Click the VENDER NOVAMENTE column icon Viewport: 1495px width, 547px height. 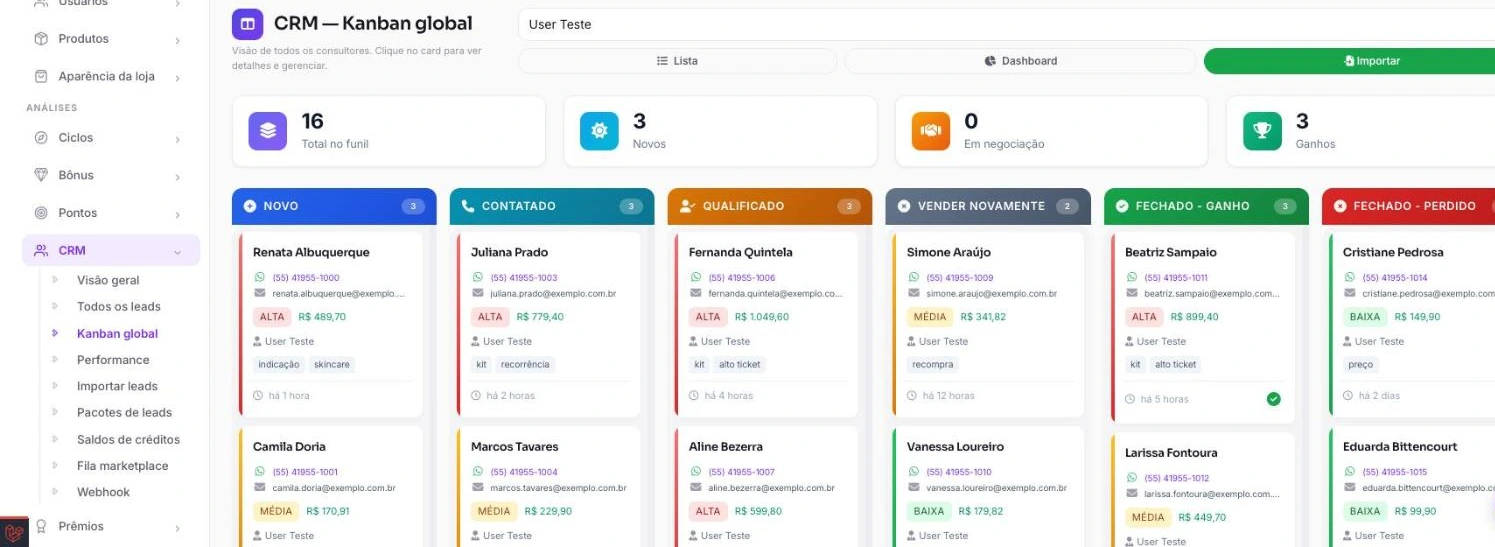click(x=904, y=206)
